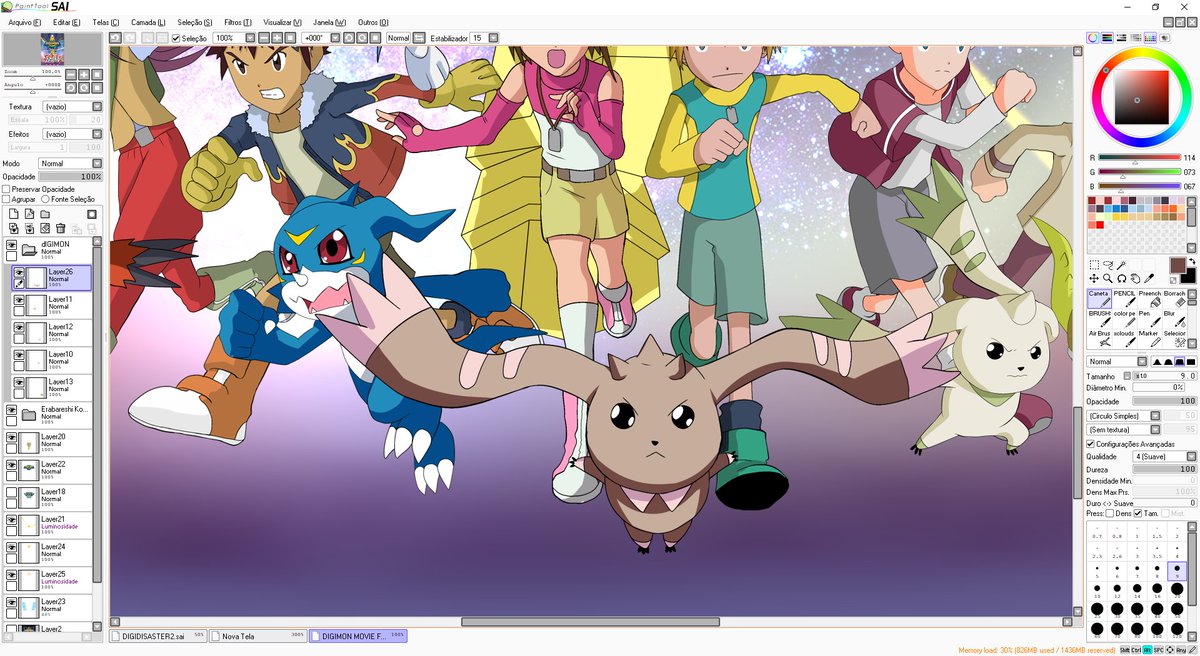Select the Borrach eraser tool

[1174, 298]
